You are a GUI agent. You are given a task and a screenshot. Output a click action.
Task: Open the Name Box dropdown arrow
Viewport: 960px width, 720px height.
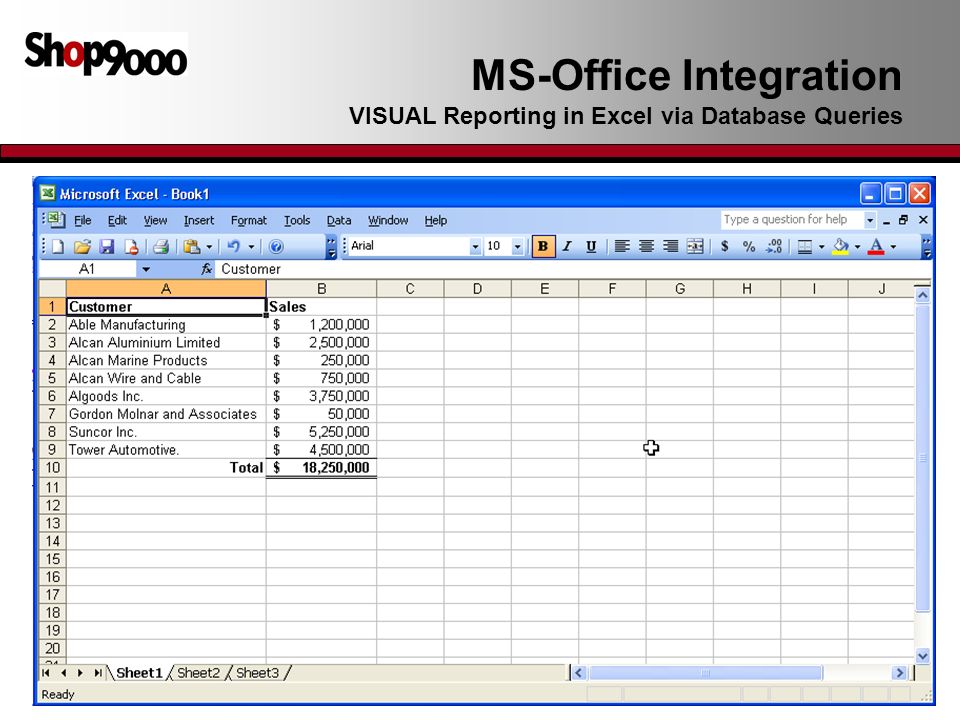pos(146,269)
